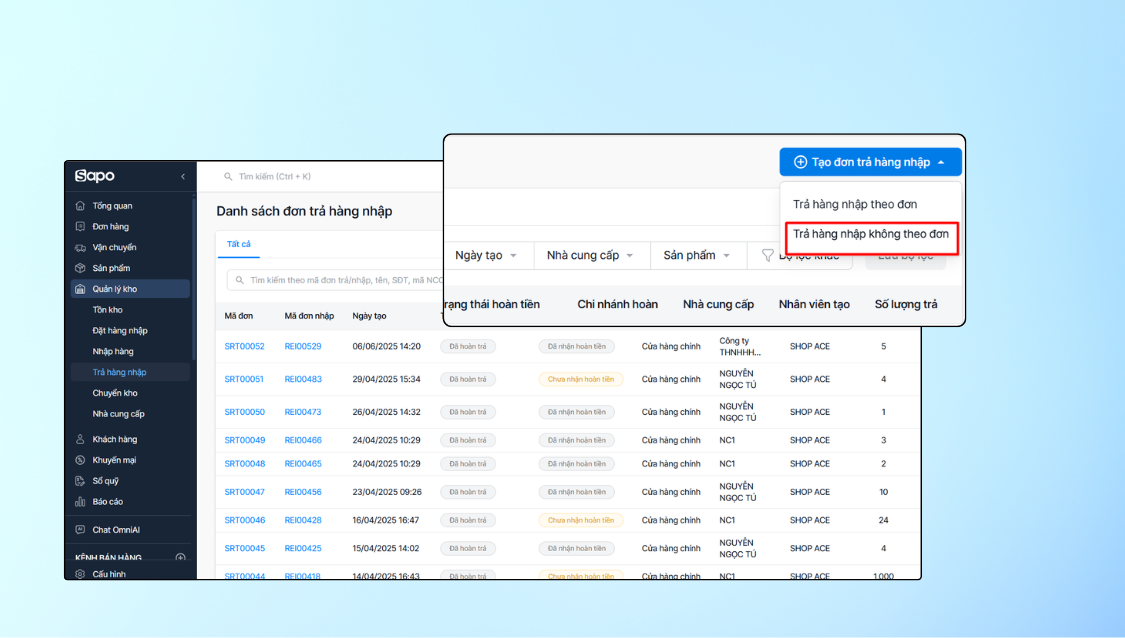Screen dimensions: 1125x638
Task: Click Công ty THNHHH supplier cell
Action: (740, 347)
